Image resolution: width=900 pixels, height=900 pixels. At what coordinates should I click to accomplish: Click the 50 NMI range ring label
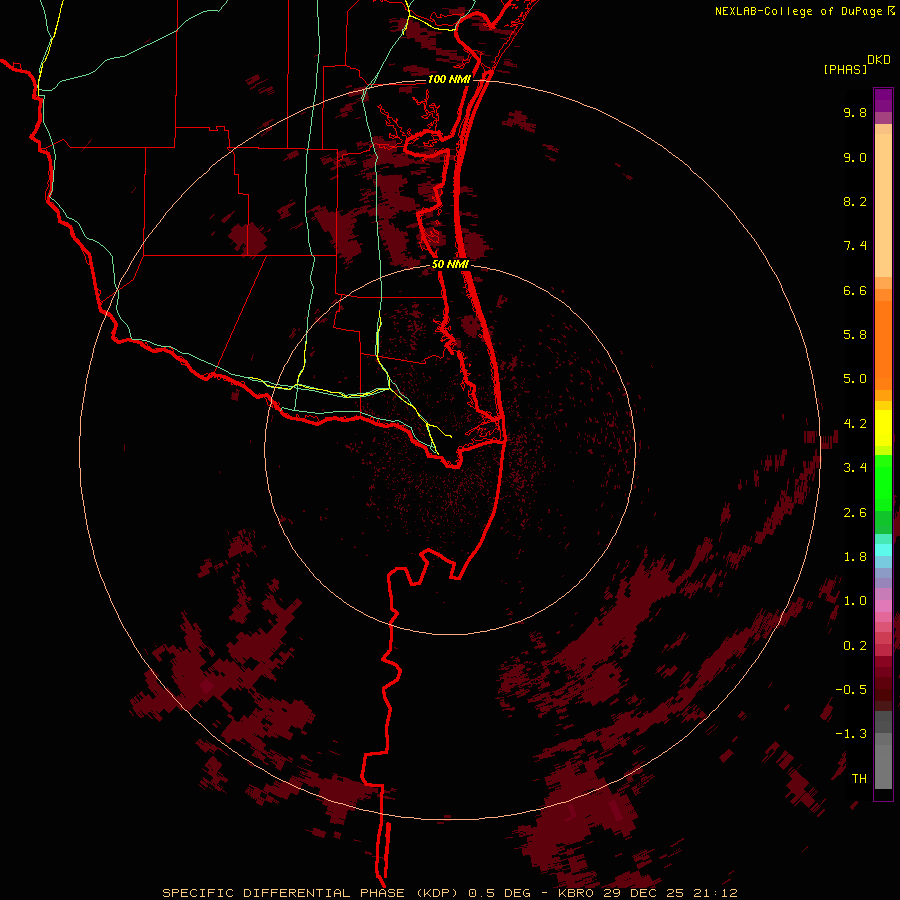point(451,264)
